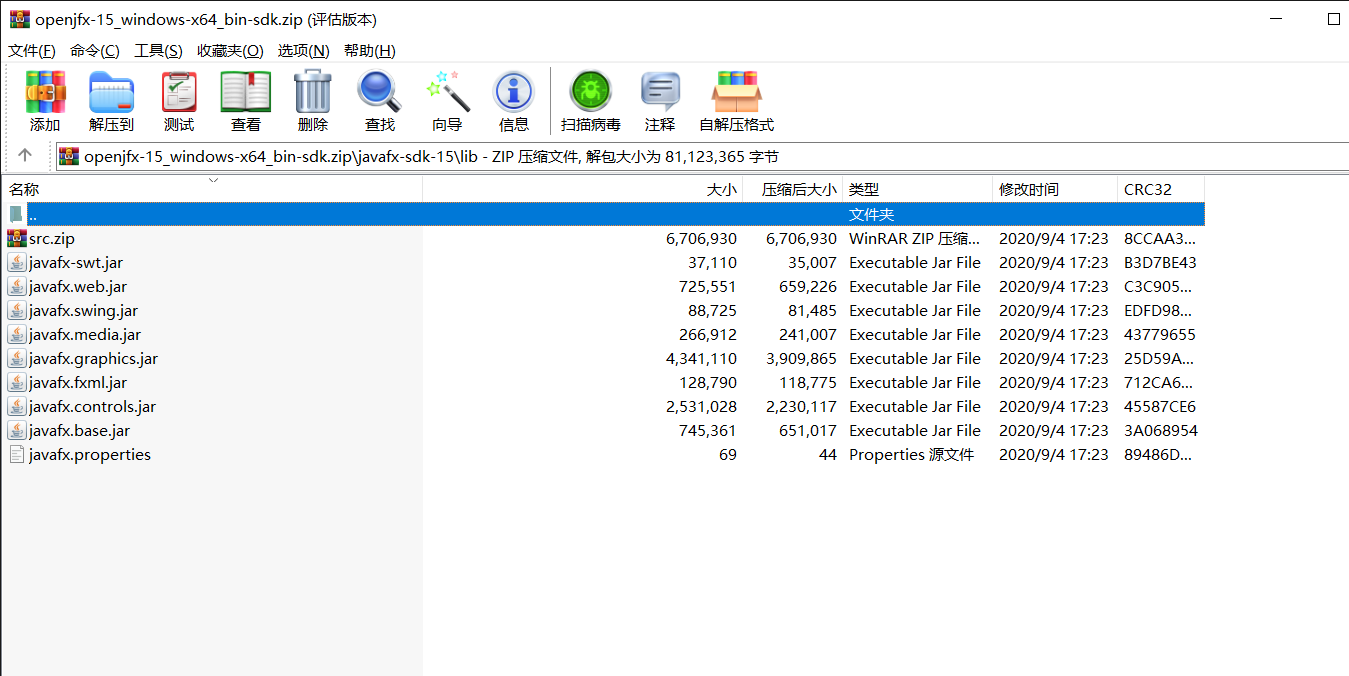Image resolution: width=1349 pixels, height=676 pixels.
Task: Open the 向导 (Wizard) wand icon
Action: tap(447, 92)
